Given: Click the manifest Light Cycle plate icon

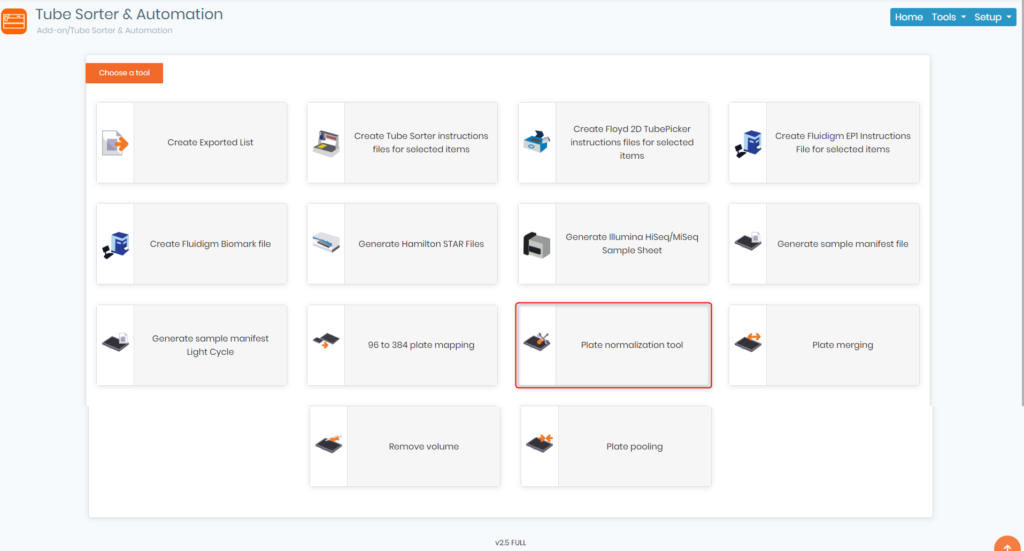Looking at the screenshot, I should pos(116,342).
